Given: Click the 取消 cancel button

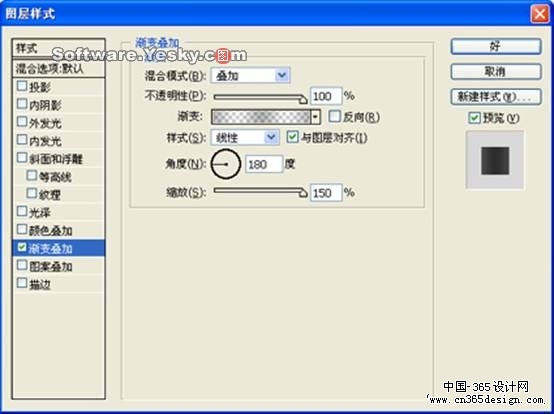Looking at the screenshot, I should click(x=496, y=72).
